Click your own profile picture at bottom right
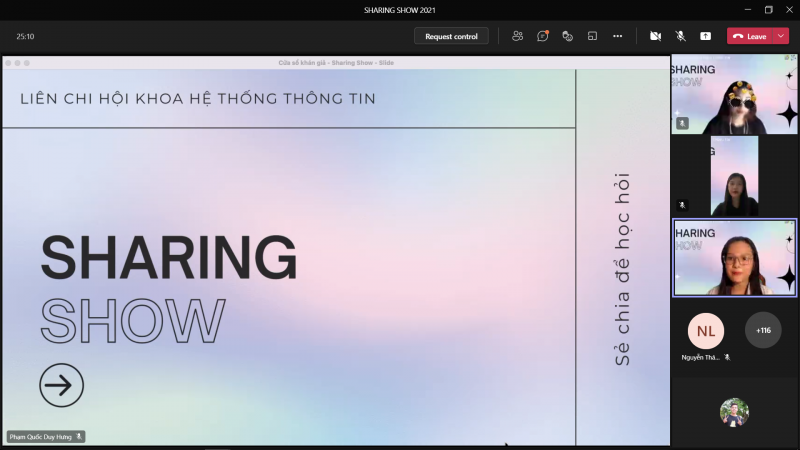 [x=734, y=412]
